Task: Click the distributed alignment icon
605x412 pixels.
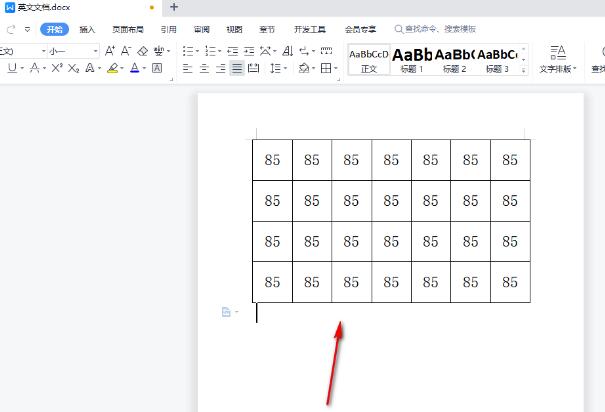Action: click(253, 69)
